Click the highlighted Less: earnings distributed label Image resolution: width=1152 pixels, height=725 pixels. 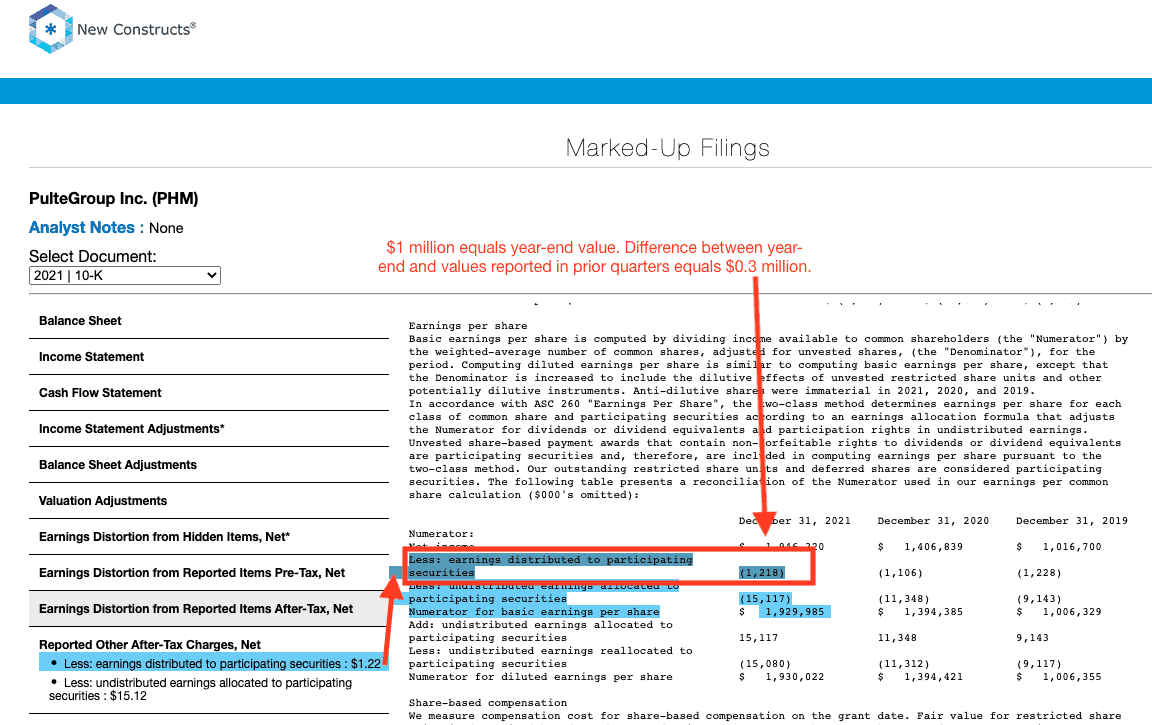pyautogui.click(x=550, y=566)
